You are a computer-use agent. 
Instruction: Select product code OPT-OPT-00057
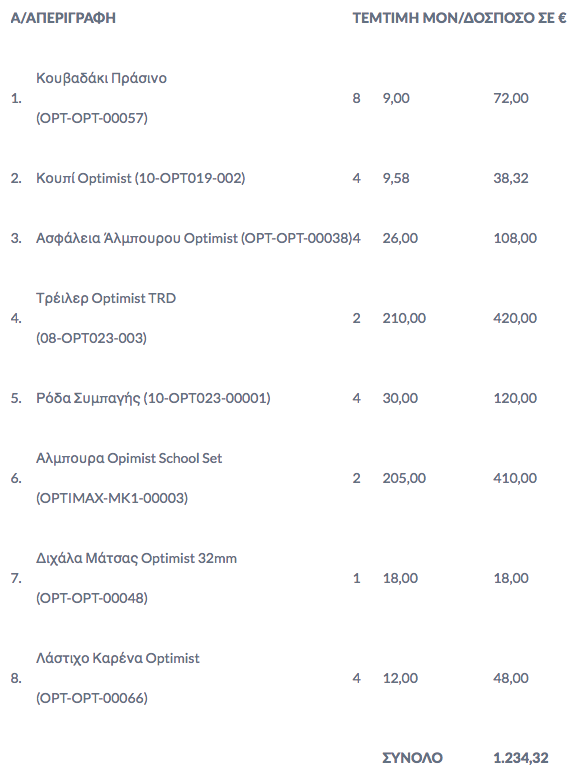[92, 118]
